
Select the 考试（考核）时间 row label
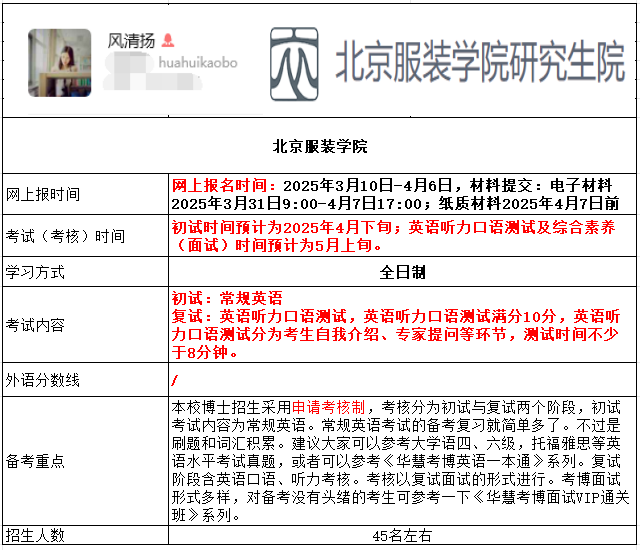(x=65, y=236)
